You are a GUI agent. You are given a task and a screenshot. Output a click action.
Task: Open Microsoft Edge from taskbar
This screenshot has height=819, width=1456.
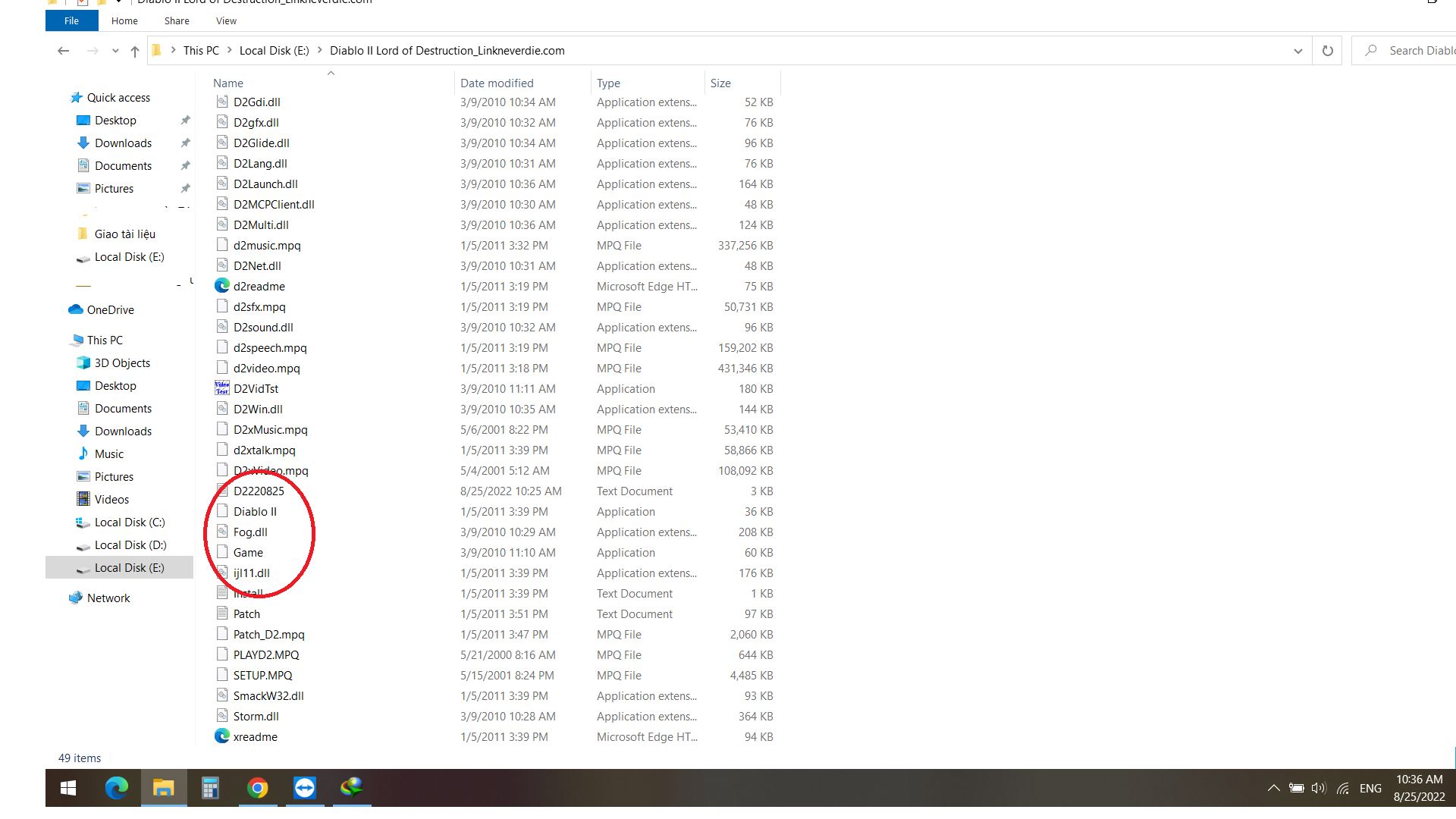coord(117,788)
